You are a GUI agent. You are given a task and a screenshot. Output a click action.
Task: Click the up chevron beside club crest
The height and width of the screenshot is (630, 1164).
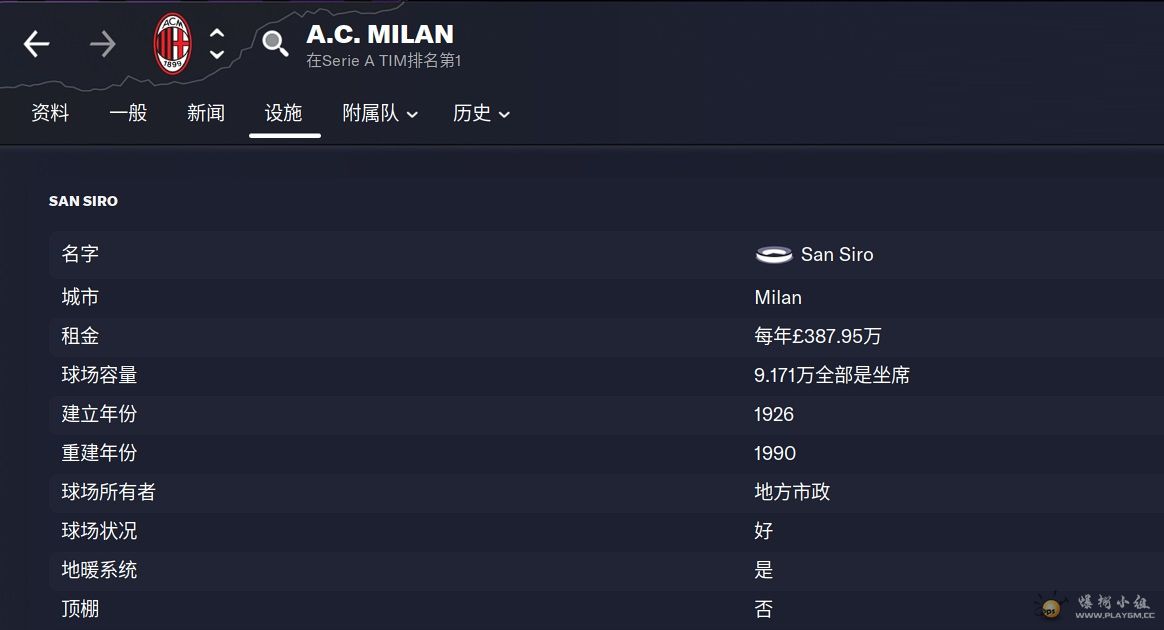(217, 33)
